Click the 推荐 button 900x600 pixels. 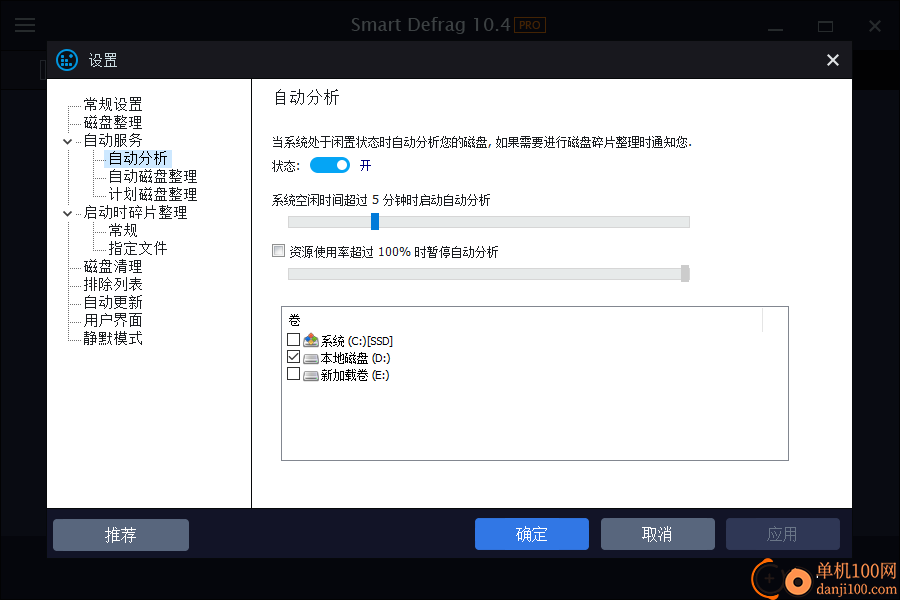coord(121,535)
